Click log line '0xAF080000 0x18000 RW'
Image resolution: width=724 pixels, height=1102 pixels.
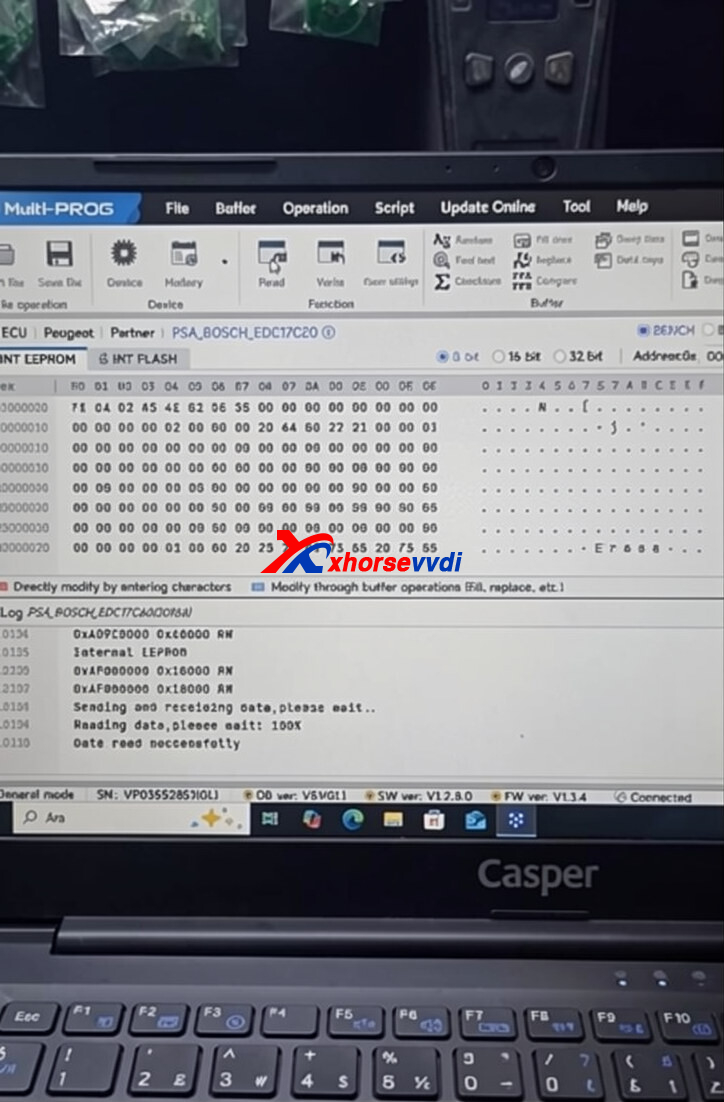click(153, 689)
